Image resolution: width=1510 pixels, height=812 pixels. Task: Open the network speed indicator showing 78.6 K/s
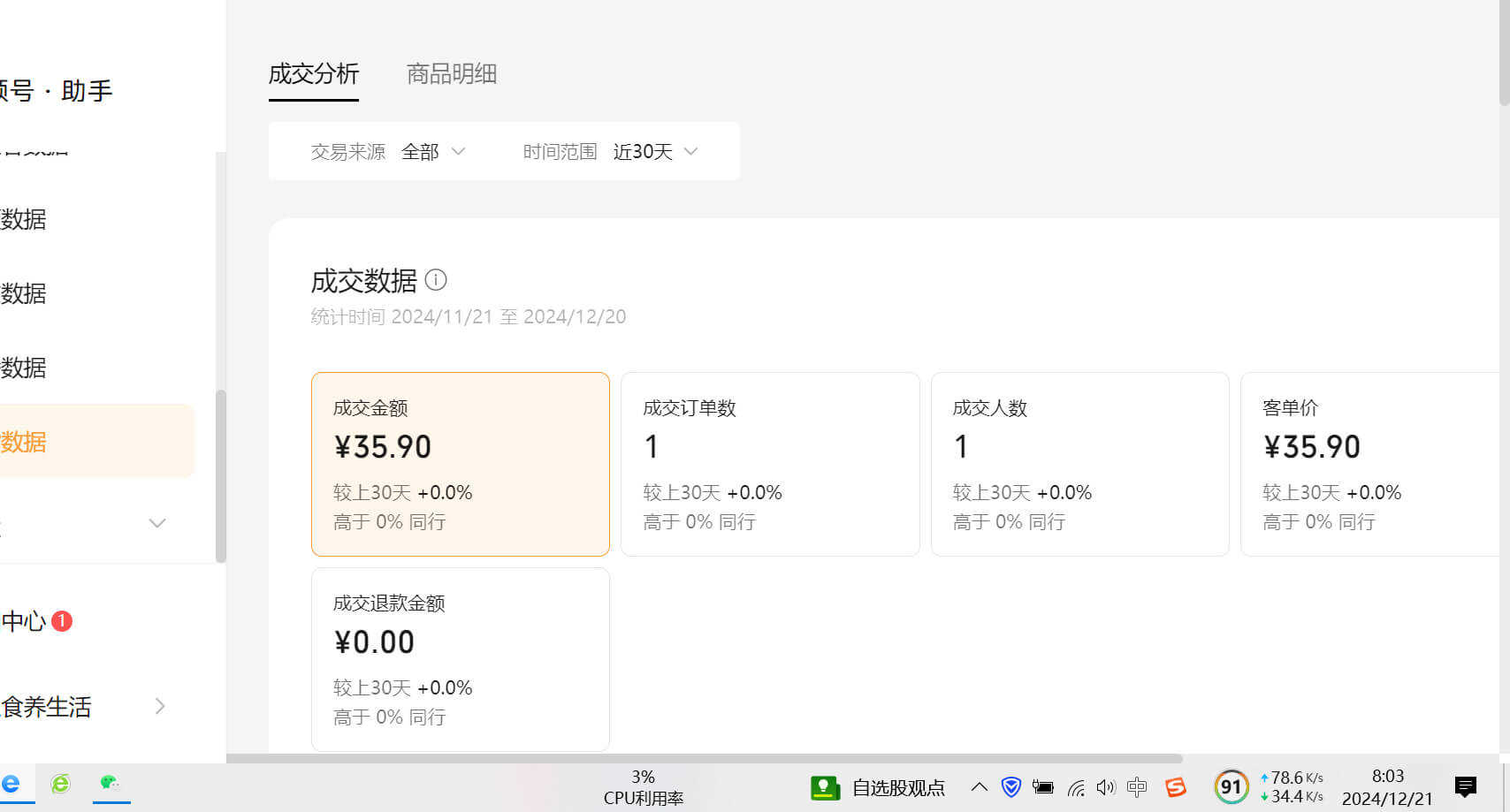tap(1293, 785)
